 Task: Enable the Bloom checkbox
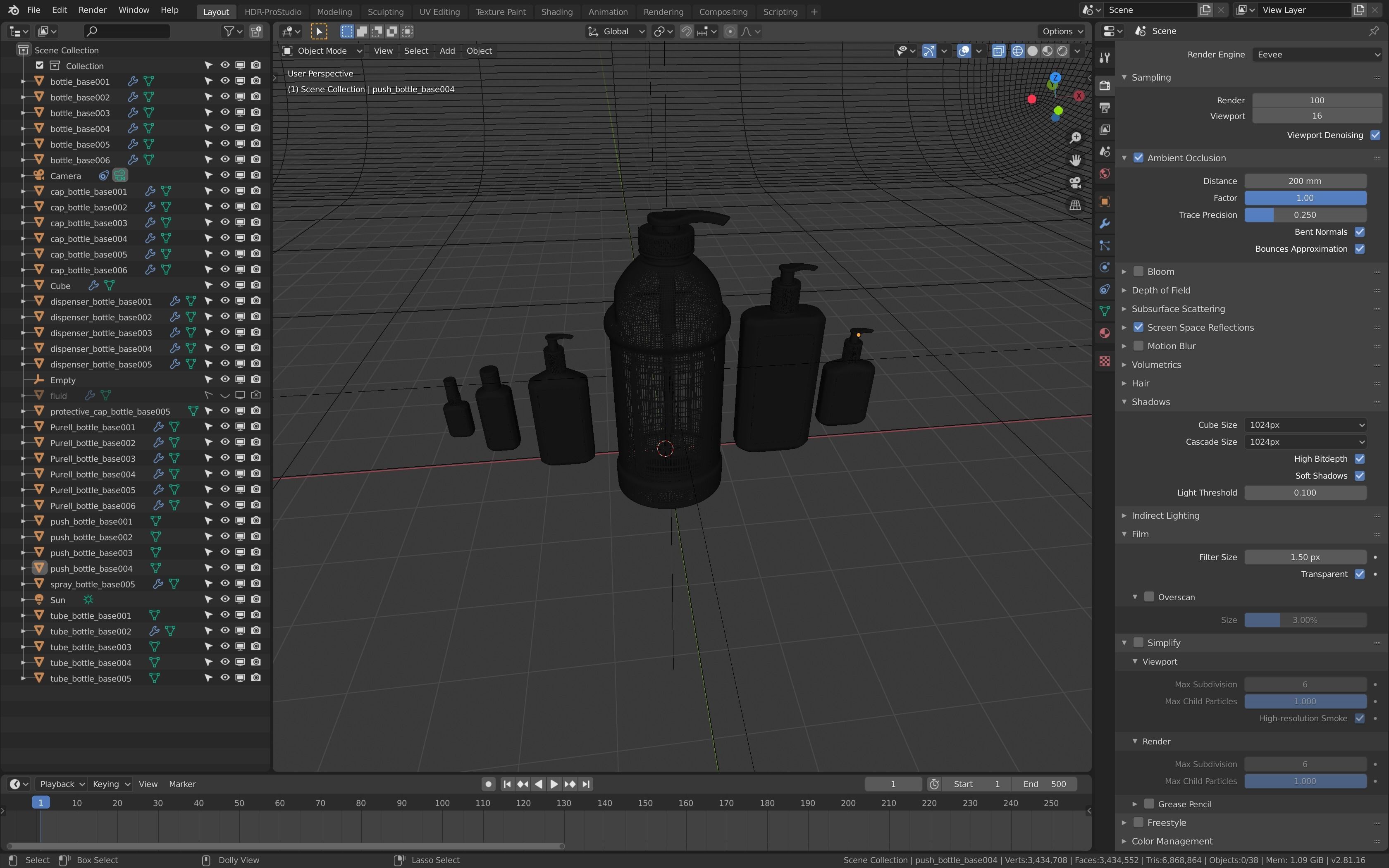click(x=1138, y=272)
